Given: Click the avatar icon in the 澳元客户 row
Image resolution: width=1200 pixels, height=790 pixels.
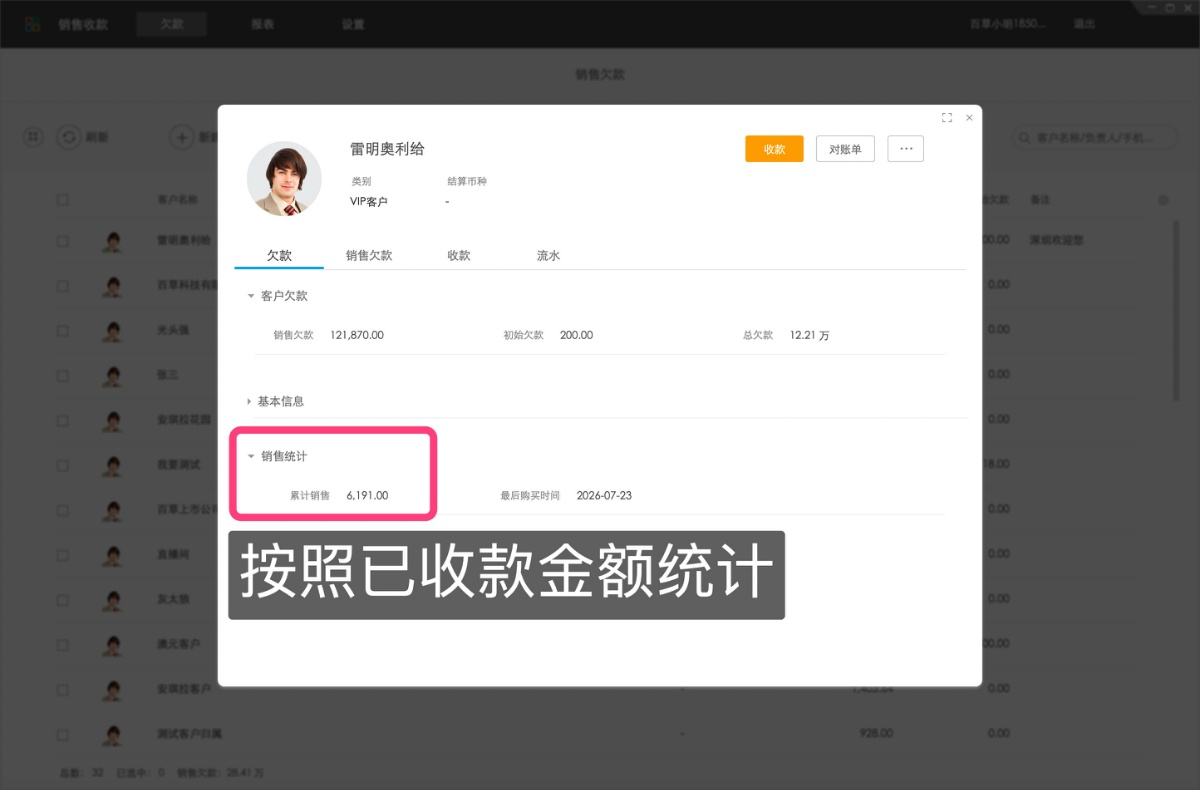Looking at the screenshot, I should click(112, 645).
